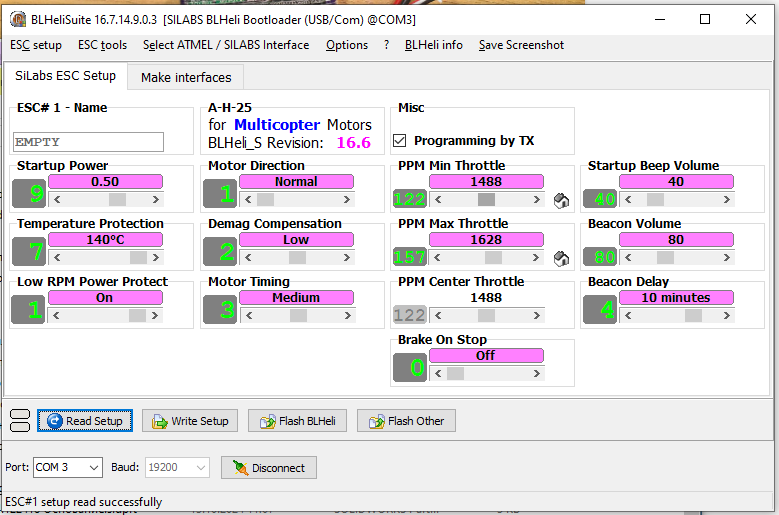The height and width of the screenshot is (515, 779).
Task: Click the PPM Max Throttle indicator 157
Action: [x=410, y=257]
